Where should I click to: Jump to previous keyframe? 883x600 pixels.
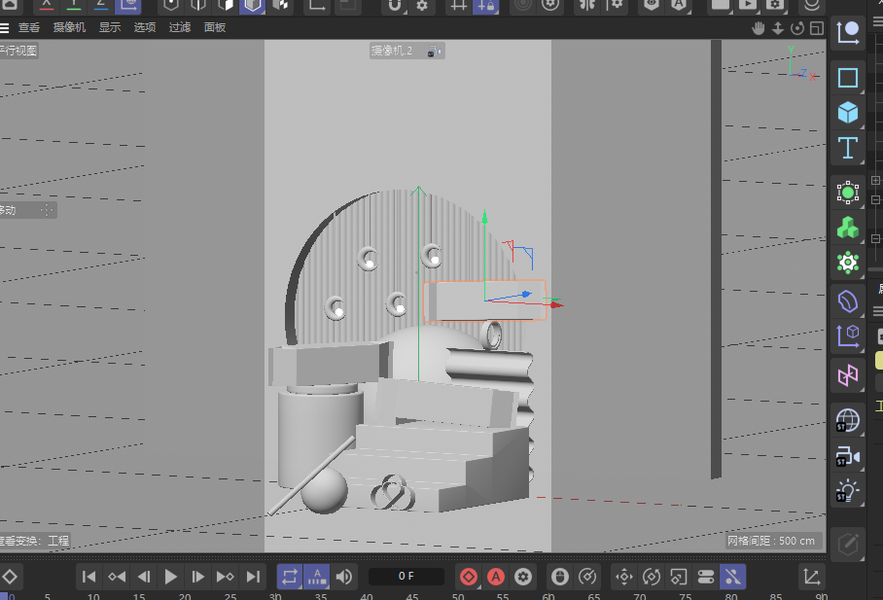(117, 577)
